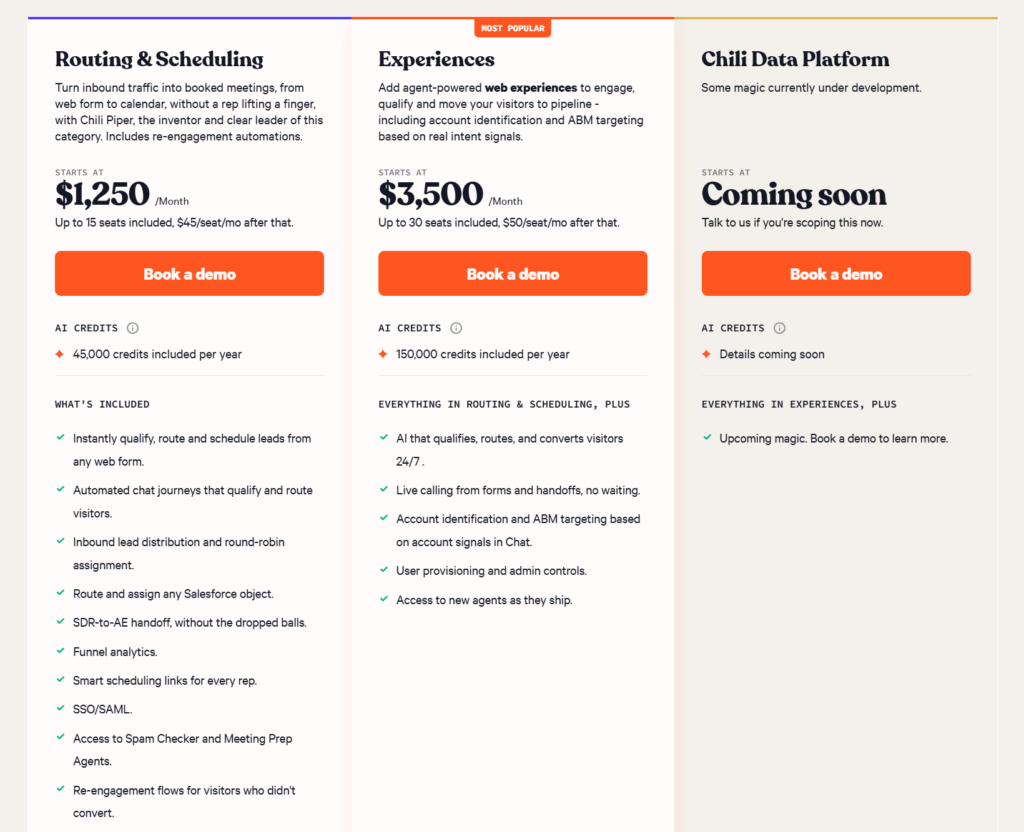Book a demo for Chili Data Platform
1024x832 pixels.
[836, 274]
